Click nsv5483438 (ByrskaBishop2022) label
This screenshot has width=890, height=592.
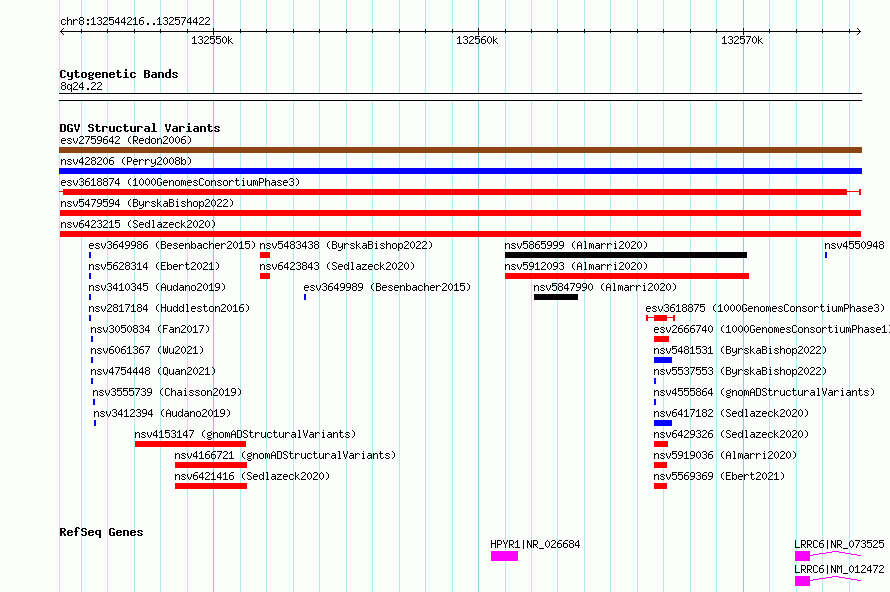pos(346,245)
